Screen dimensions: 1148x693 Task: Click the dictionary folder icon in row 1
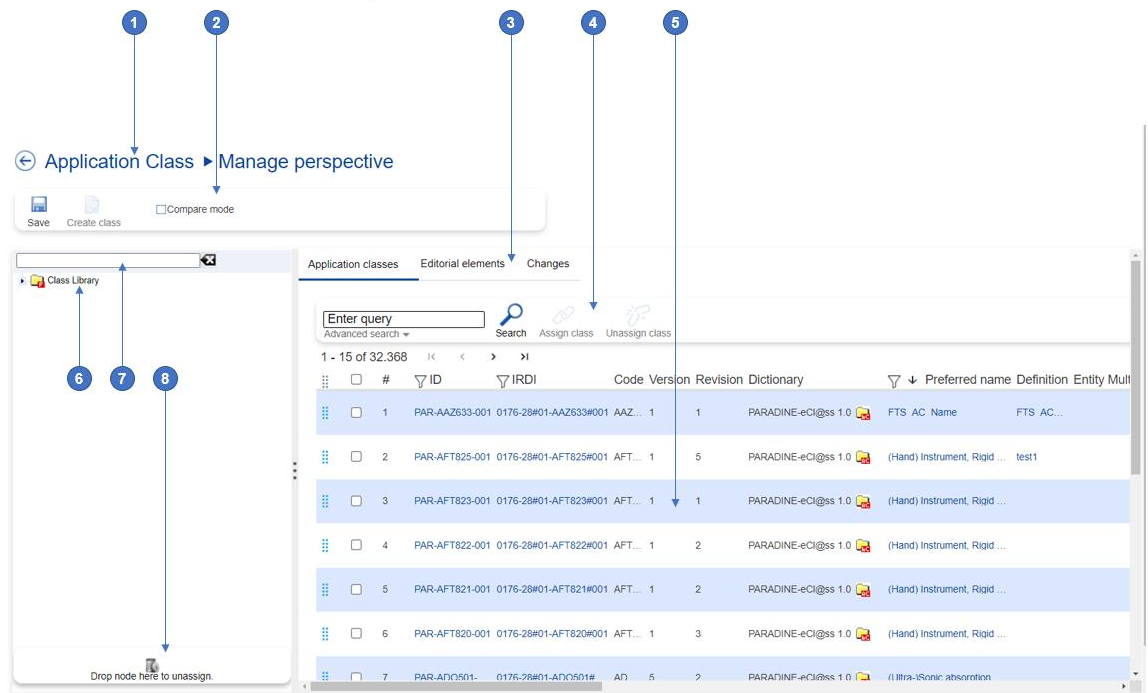point(863,414)
